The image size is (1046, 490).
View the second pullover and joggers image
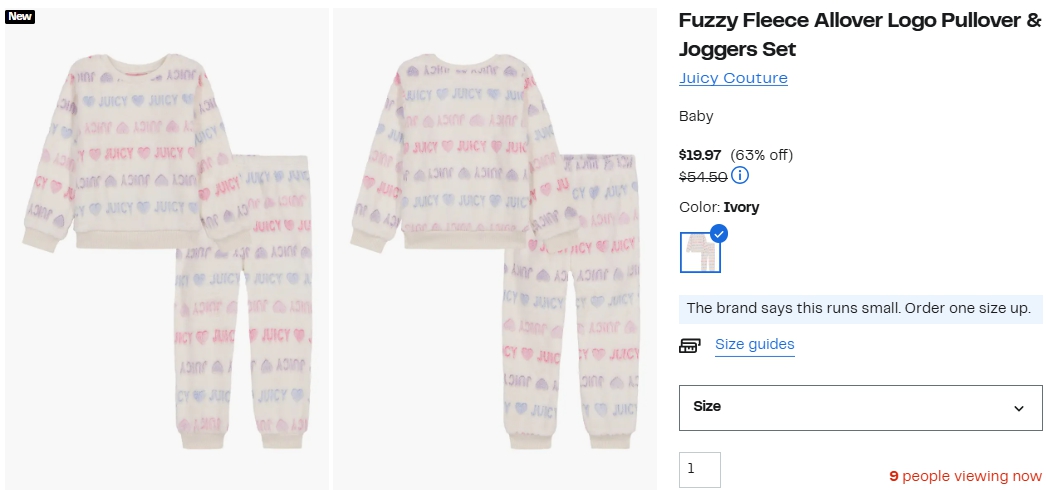pos(495,249)
